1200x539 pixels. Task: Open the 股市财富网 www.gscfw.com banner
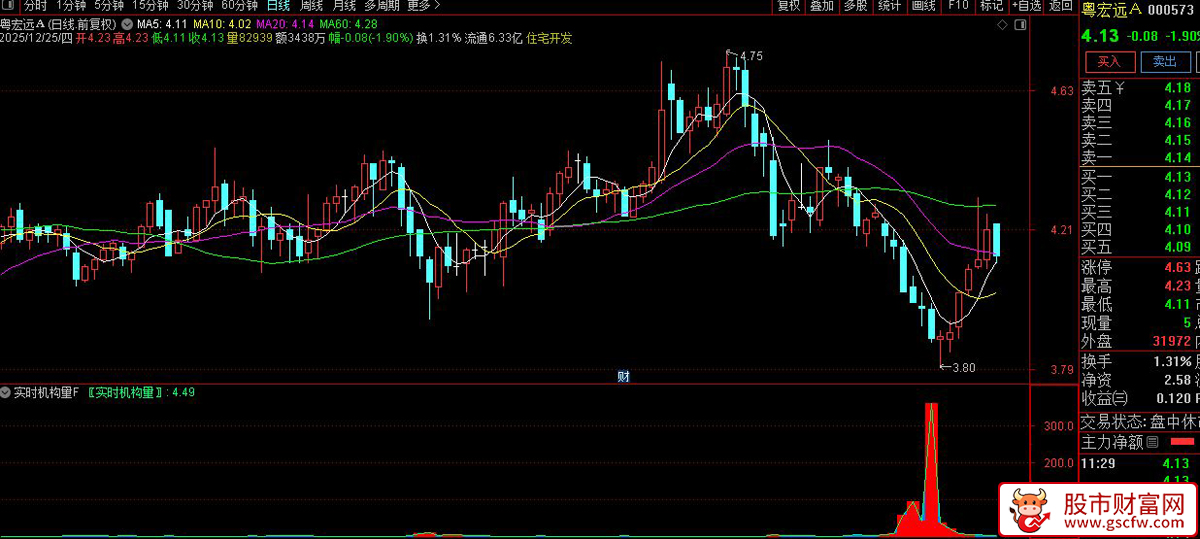point(1098,510)
